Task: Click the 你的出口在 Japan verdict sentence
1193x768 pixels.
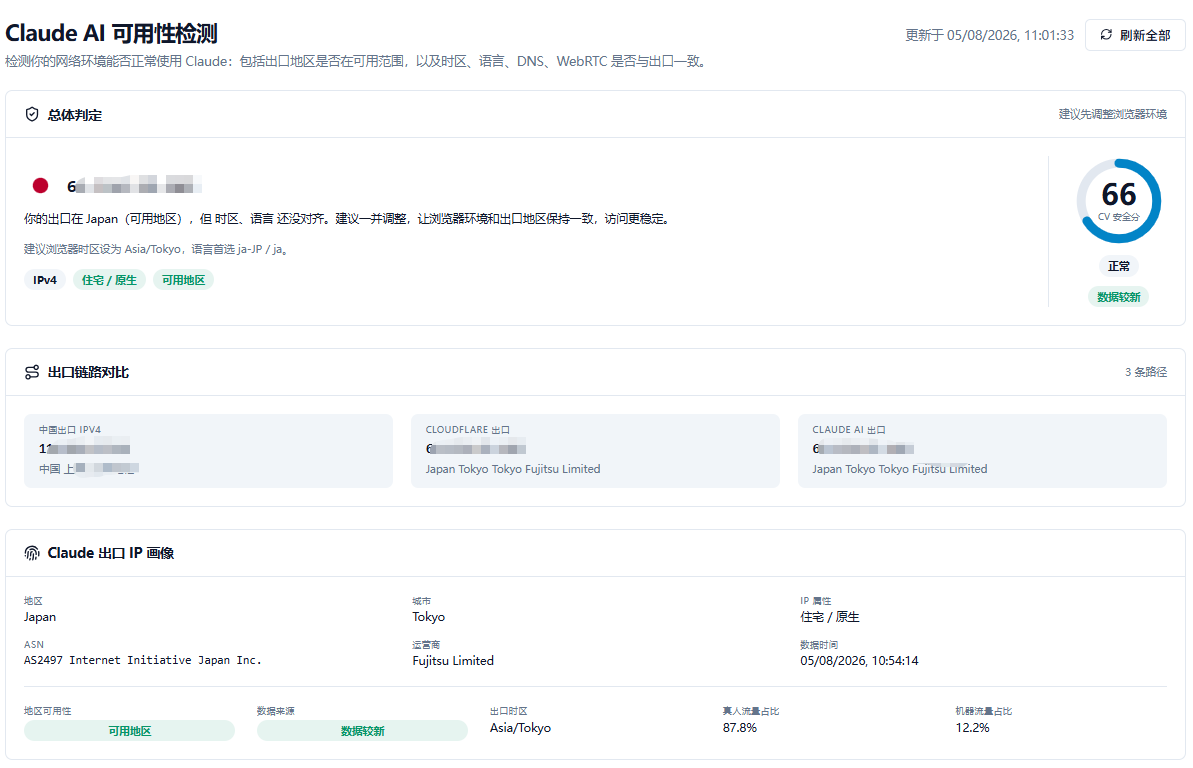Action: pyautogui.click(x=348, y=219)
